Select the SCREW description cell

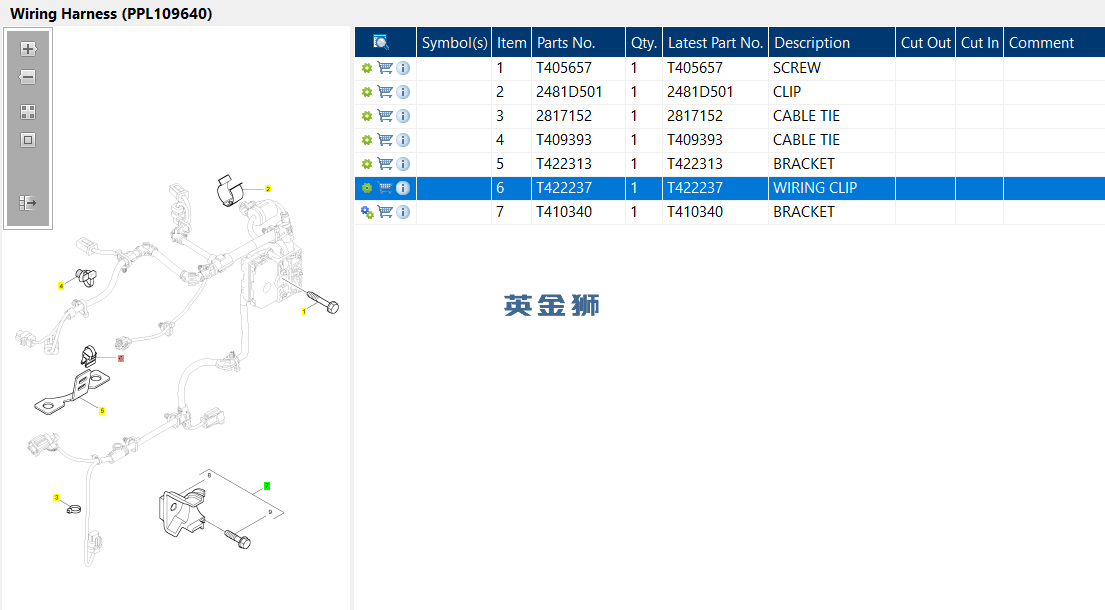(832, 68)
